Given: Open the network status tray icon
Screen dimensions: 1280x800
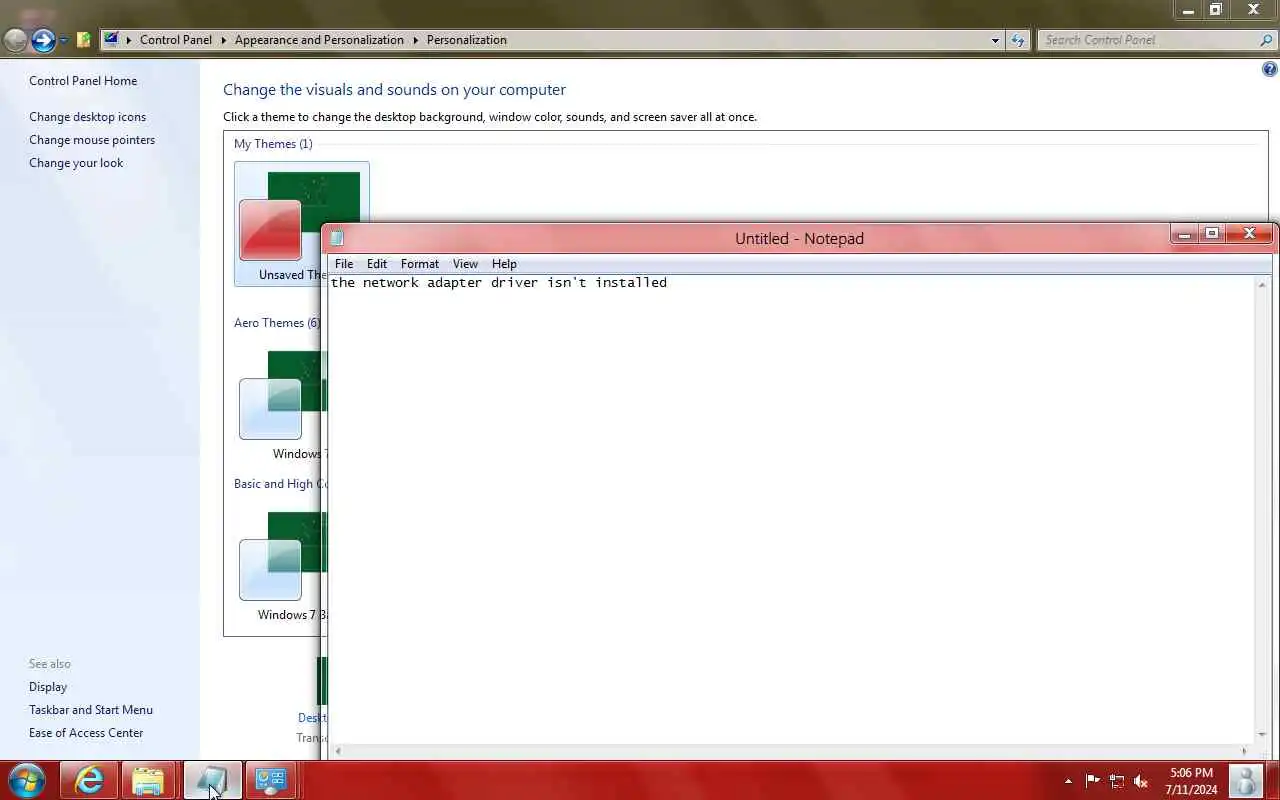Looking at the screenshot, I should point(1117,781).
